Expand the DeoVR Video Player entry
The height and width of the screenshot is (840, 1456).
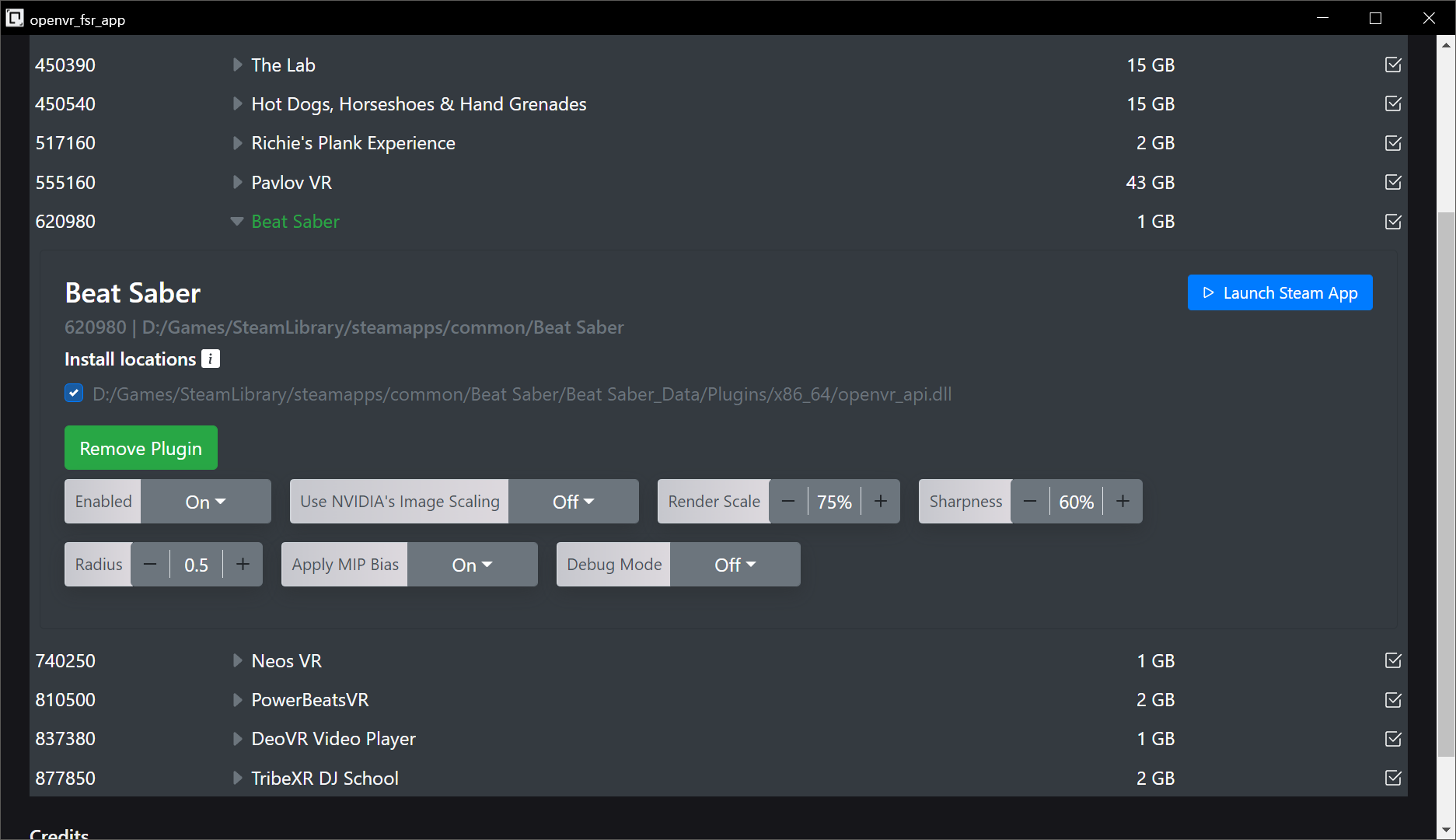pyautogui.click(x=237, y=739)
